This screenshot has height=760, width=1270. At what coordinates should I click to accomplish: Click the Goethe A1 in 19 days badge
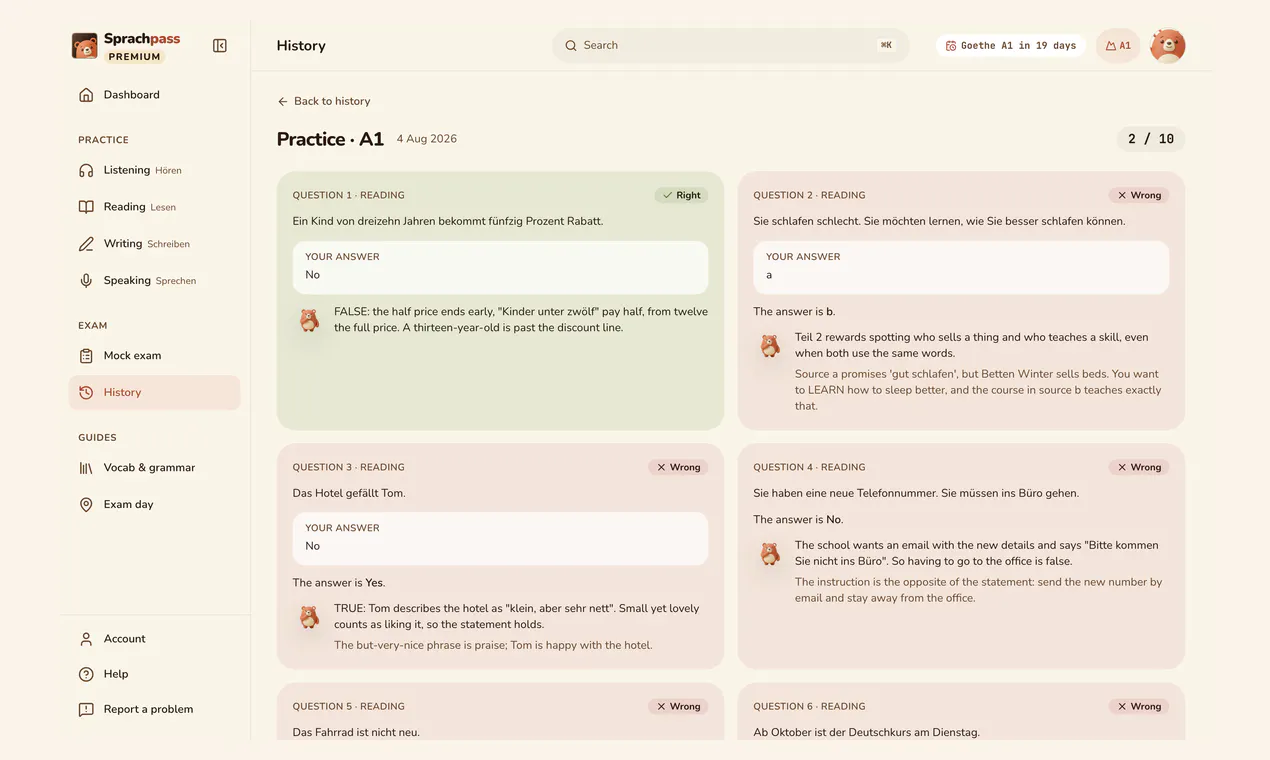[x=1011, y=46]
